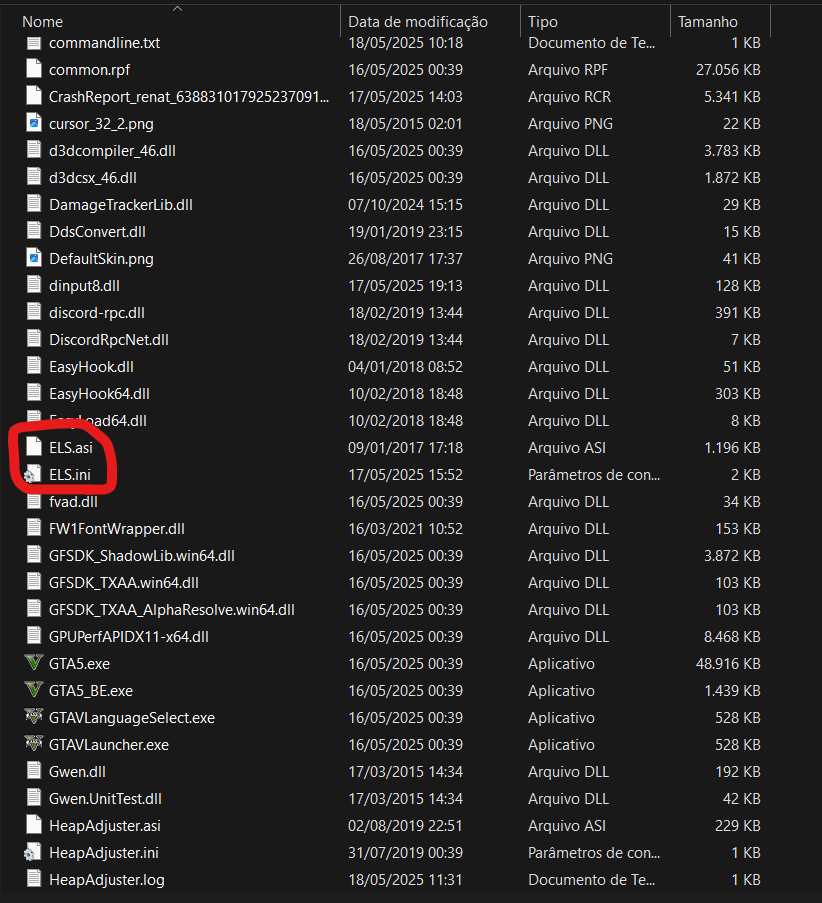Sort by Data de modificação column header
Screen dimensions: 822x903
click(418, 22)
